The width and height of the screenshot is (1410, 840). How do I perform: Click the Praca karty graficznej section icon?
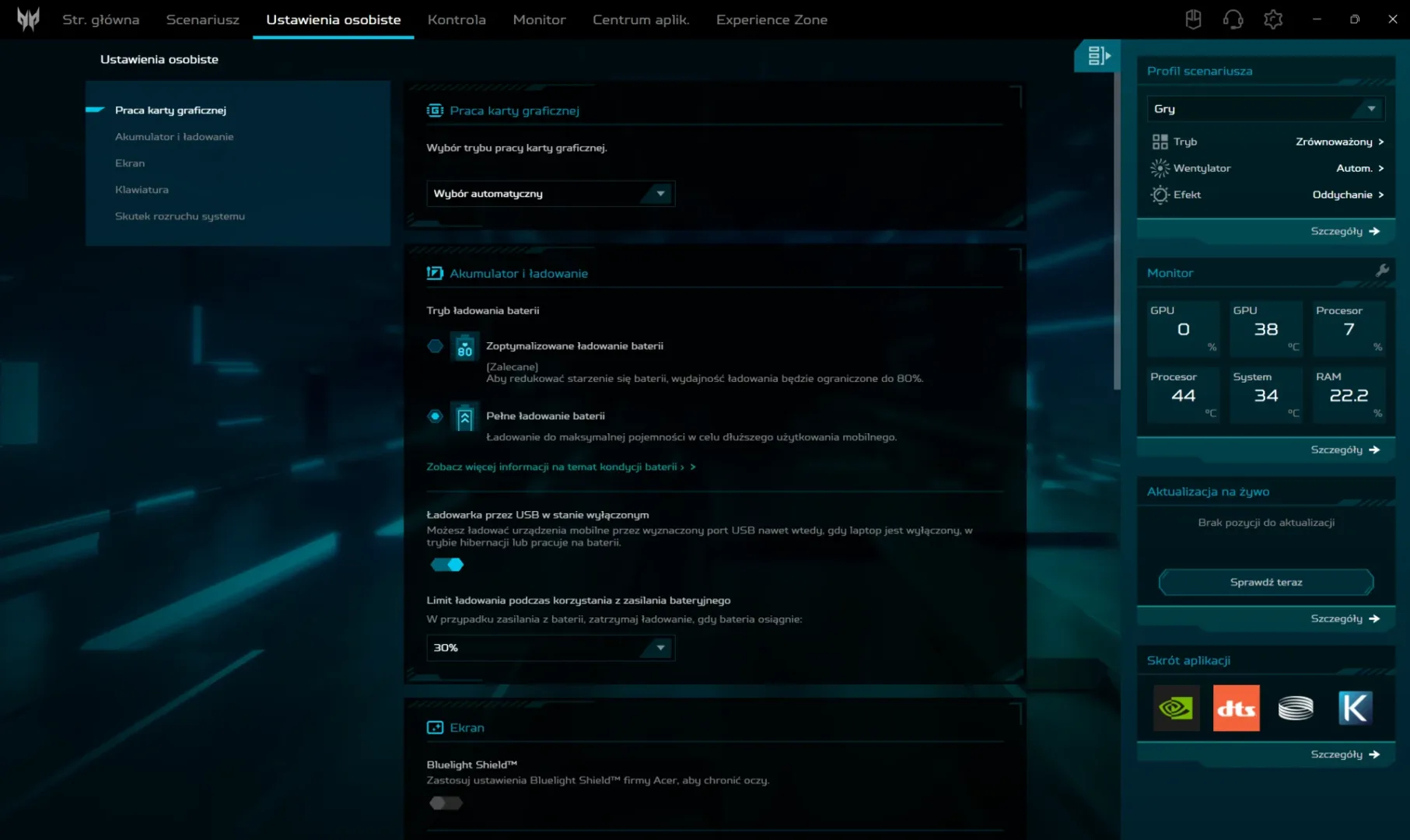(x=435, y=110)
